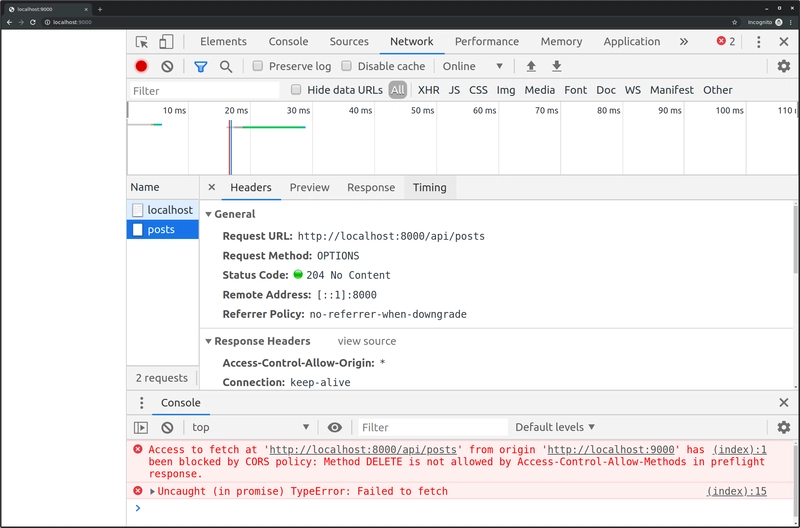Image resolution: width=800 pixels, height=528 pixels.
Task: Select the Response tab
Action: 371,187
